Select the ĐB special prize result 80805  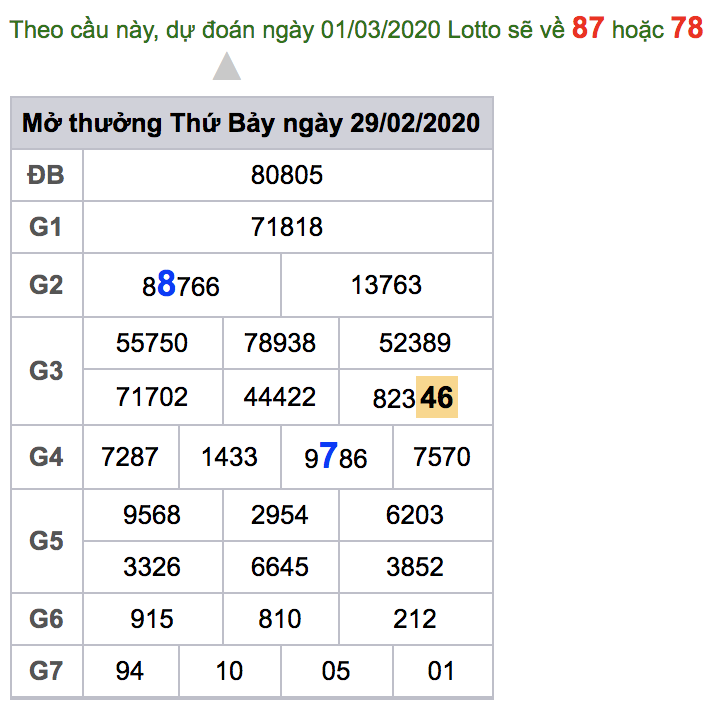(x=287, y=175)
